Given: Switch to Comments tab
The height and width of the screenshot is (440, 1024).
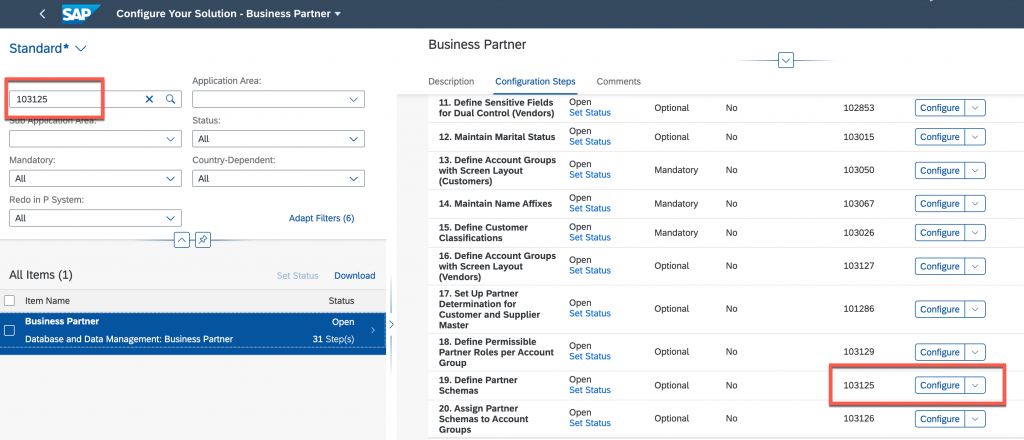Looking at the screenshot, I should 618,82.
